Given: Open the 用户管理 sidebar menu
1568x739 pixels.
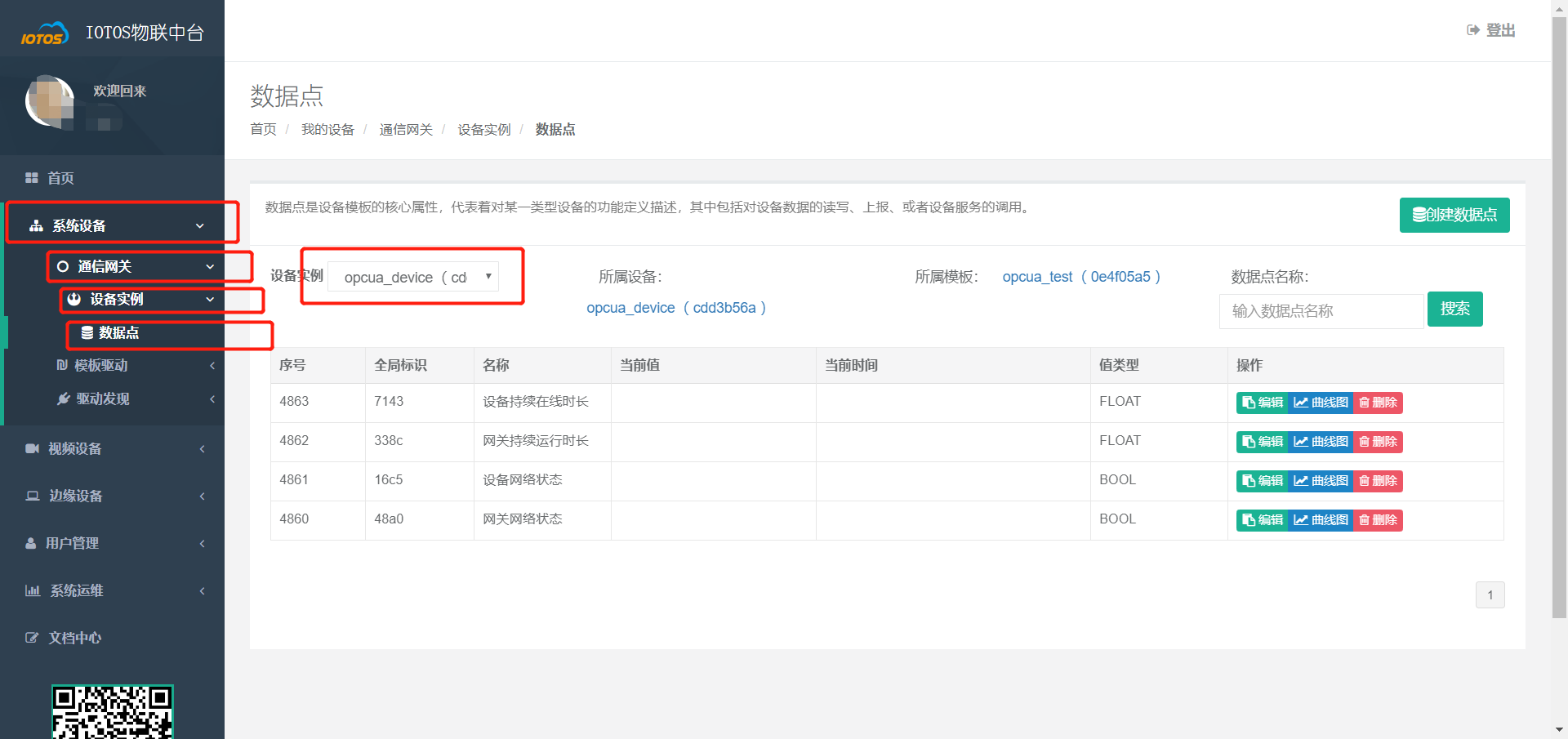Looking at the screenshot, I should (72, 544).
